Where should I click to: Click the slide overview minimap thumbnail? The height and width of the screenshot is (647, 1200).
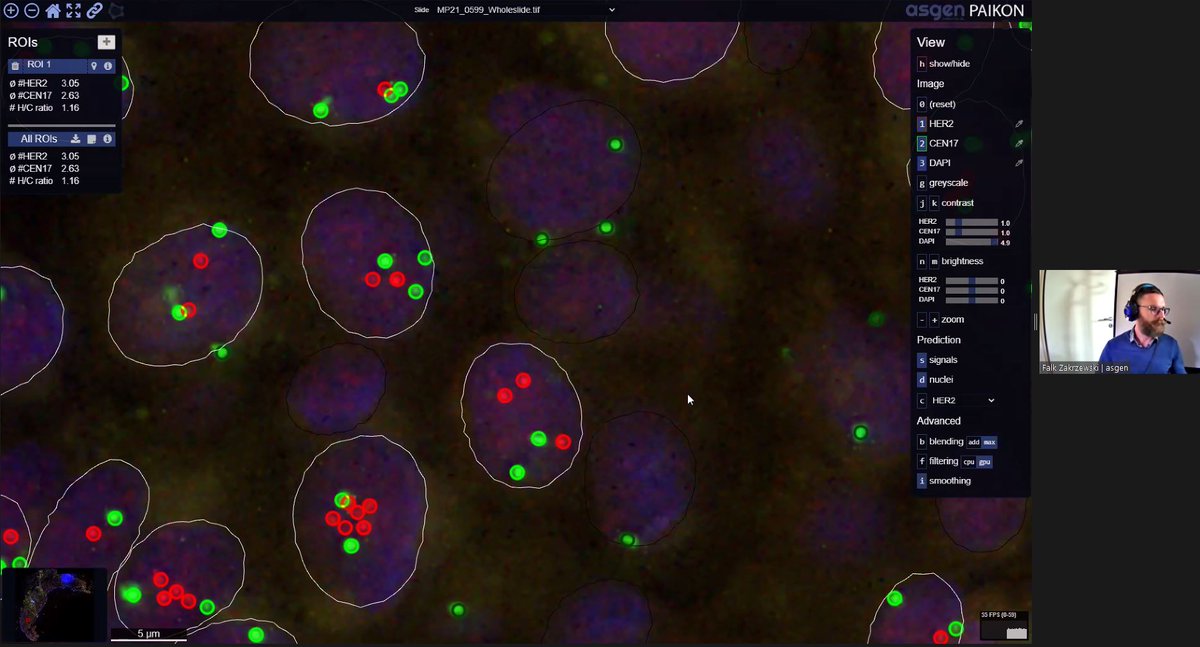pos(54,605)
